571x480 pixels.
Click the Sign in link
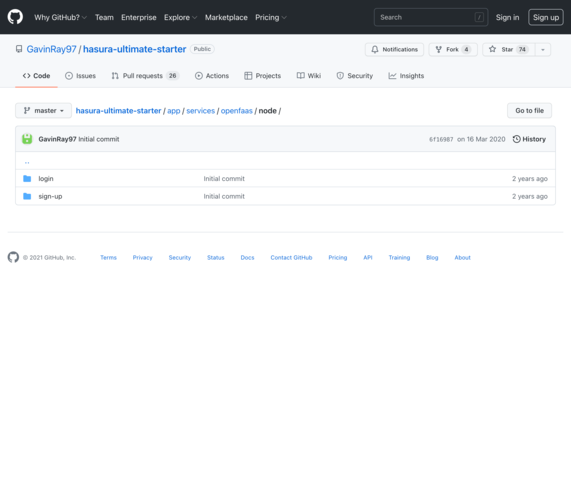[x=507, y=17]
